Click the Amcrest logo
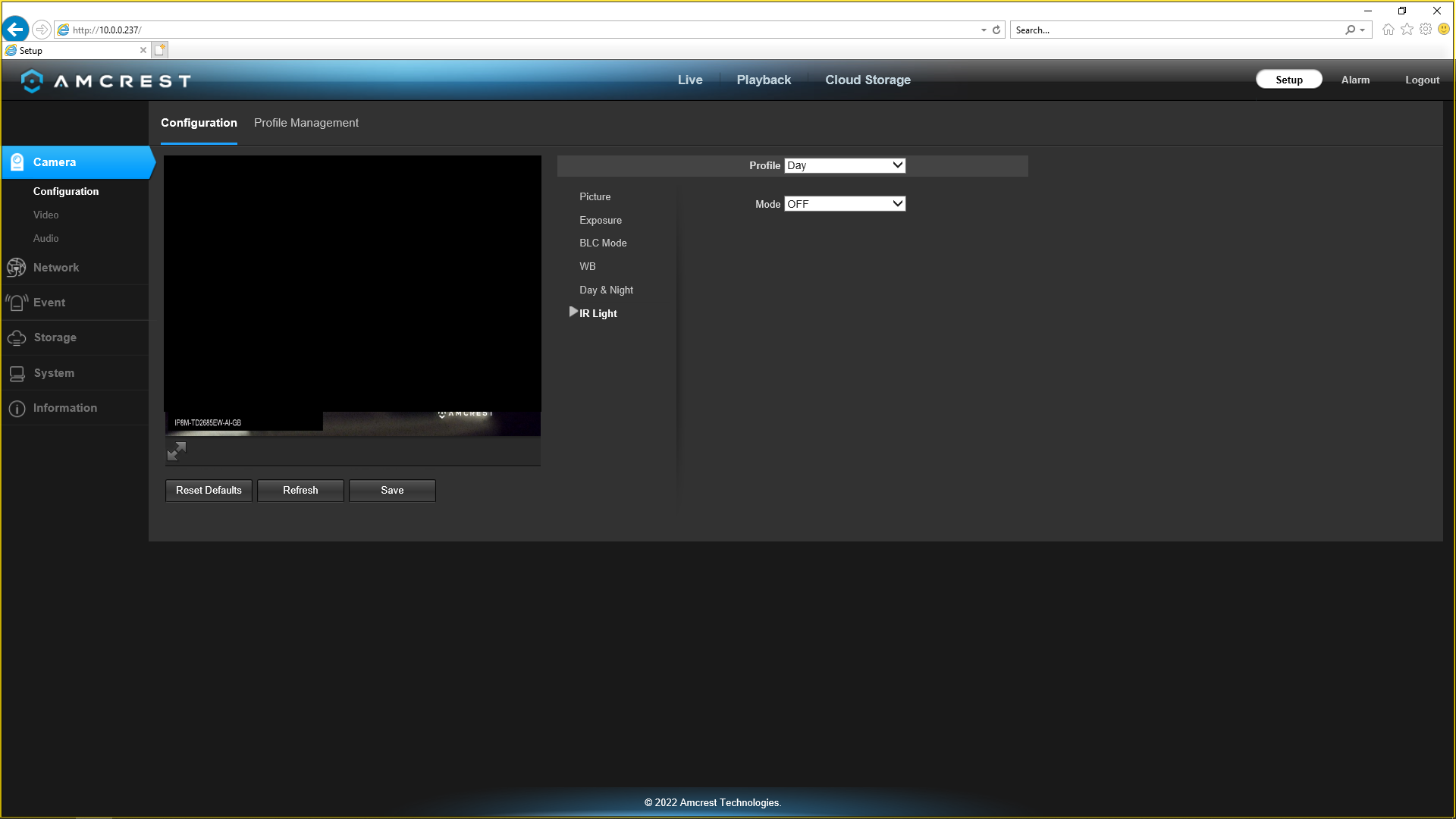 [x=106, y=80]
